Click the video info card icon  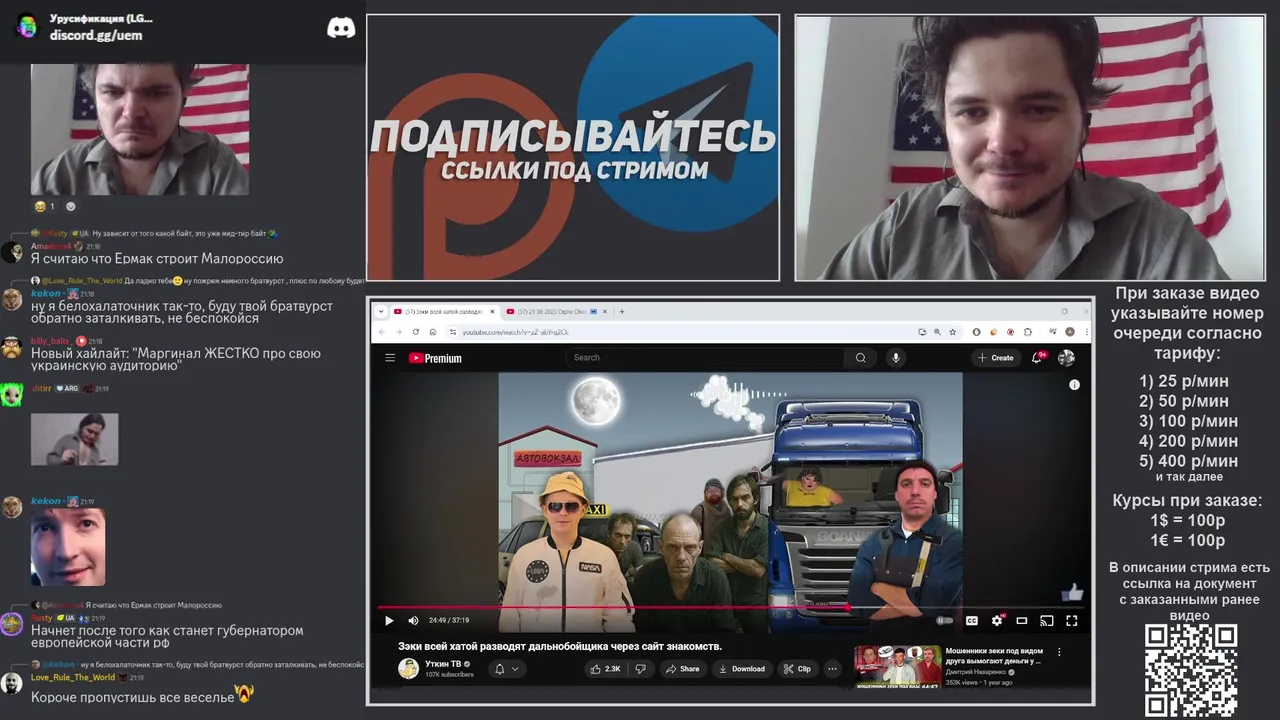1074,384
